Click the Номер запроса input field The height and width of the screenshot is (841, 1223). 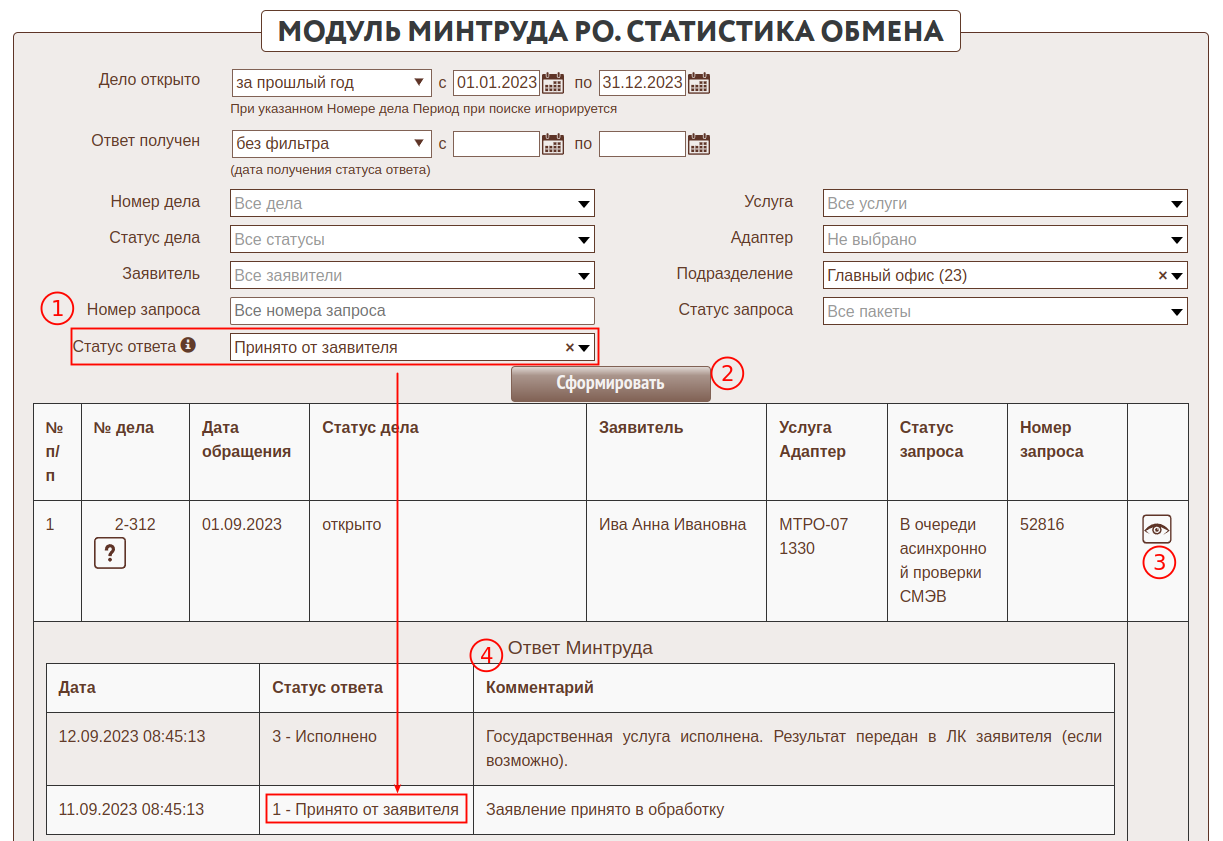(x=412, y=311)
